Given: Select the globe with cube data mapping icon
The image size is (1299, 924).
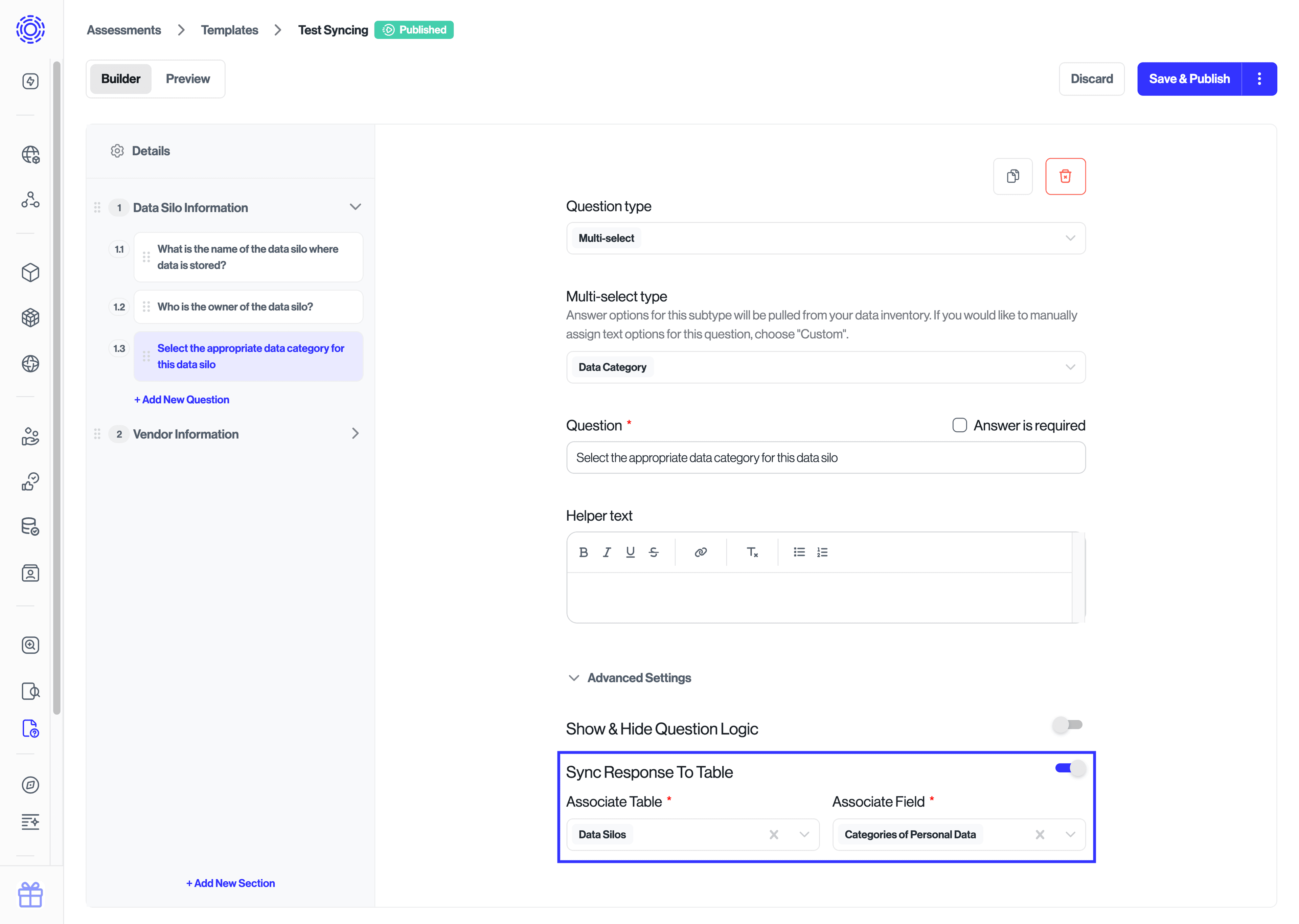Looking at the screenshot, I should (x=30, y=154).
